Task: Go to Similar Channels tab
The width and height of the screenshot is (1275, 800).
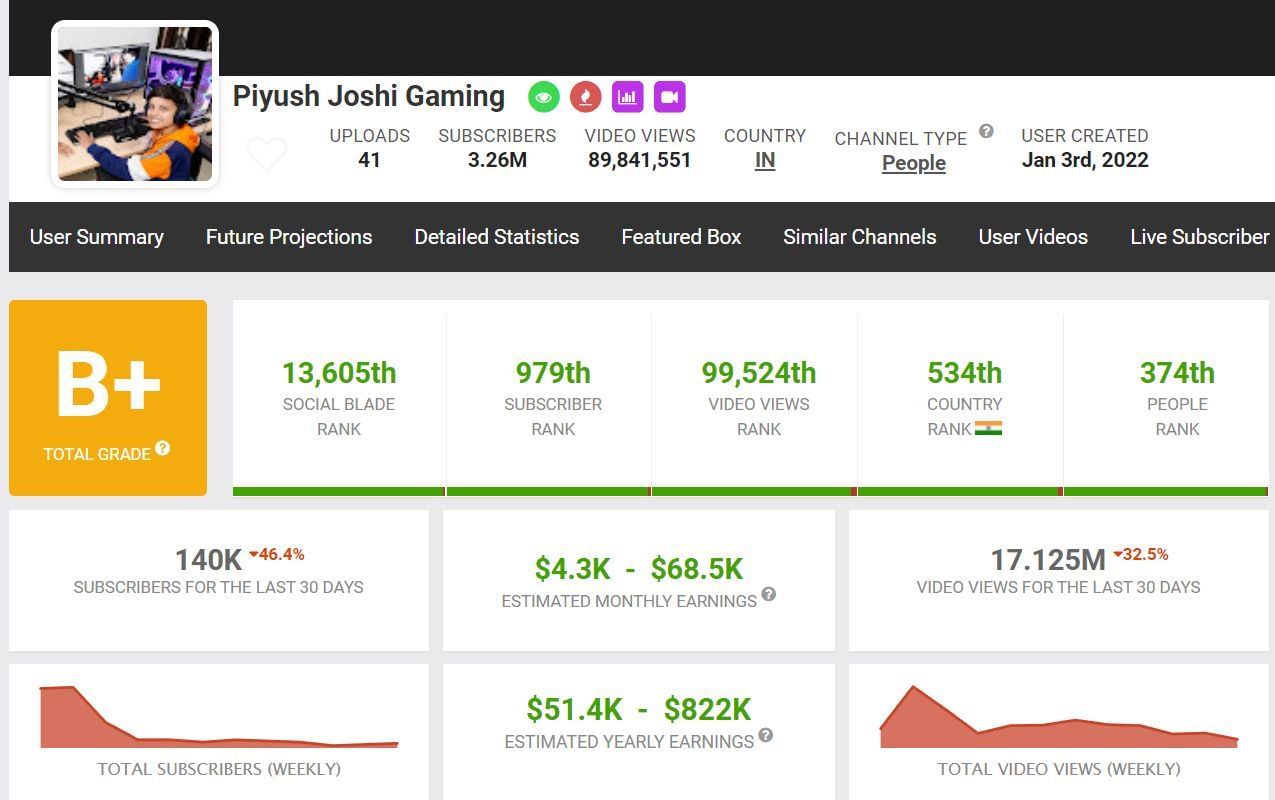Action: pyautogui.click(x=860, y=237)
